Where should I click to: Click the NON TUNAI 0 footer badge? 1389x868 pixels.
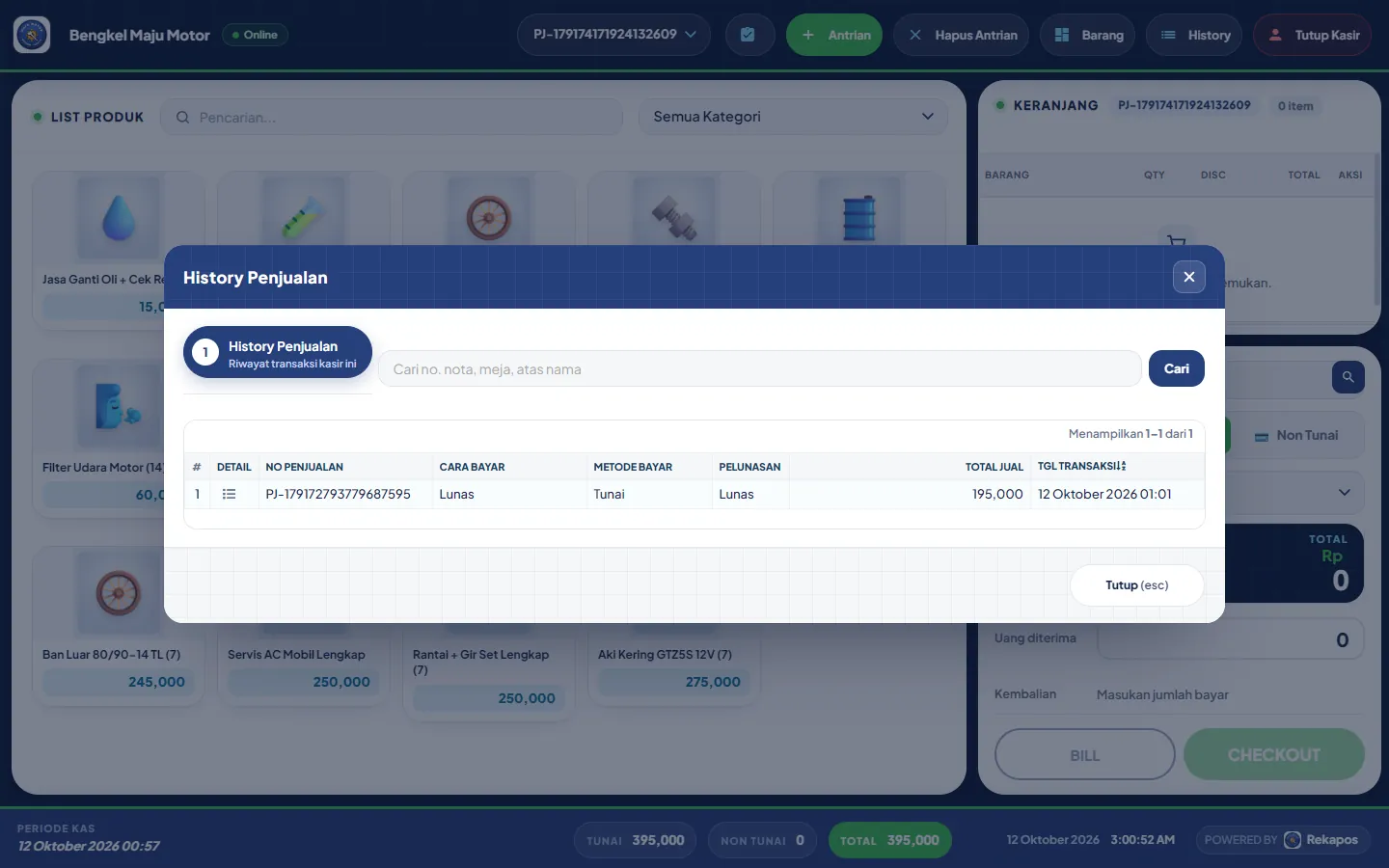[762, 840]
